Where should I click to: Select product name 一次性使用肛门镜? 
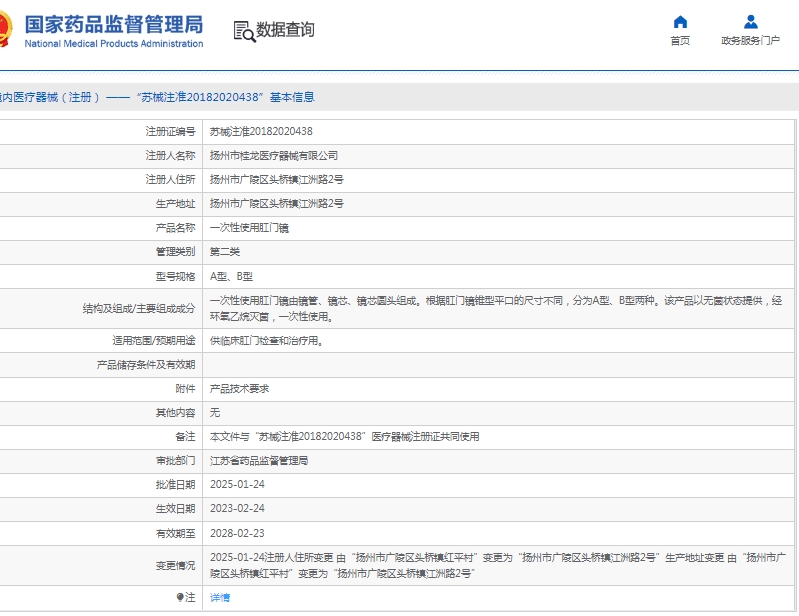coord(249,228)
